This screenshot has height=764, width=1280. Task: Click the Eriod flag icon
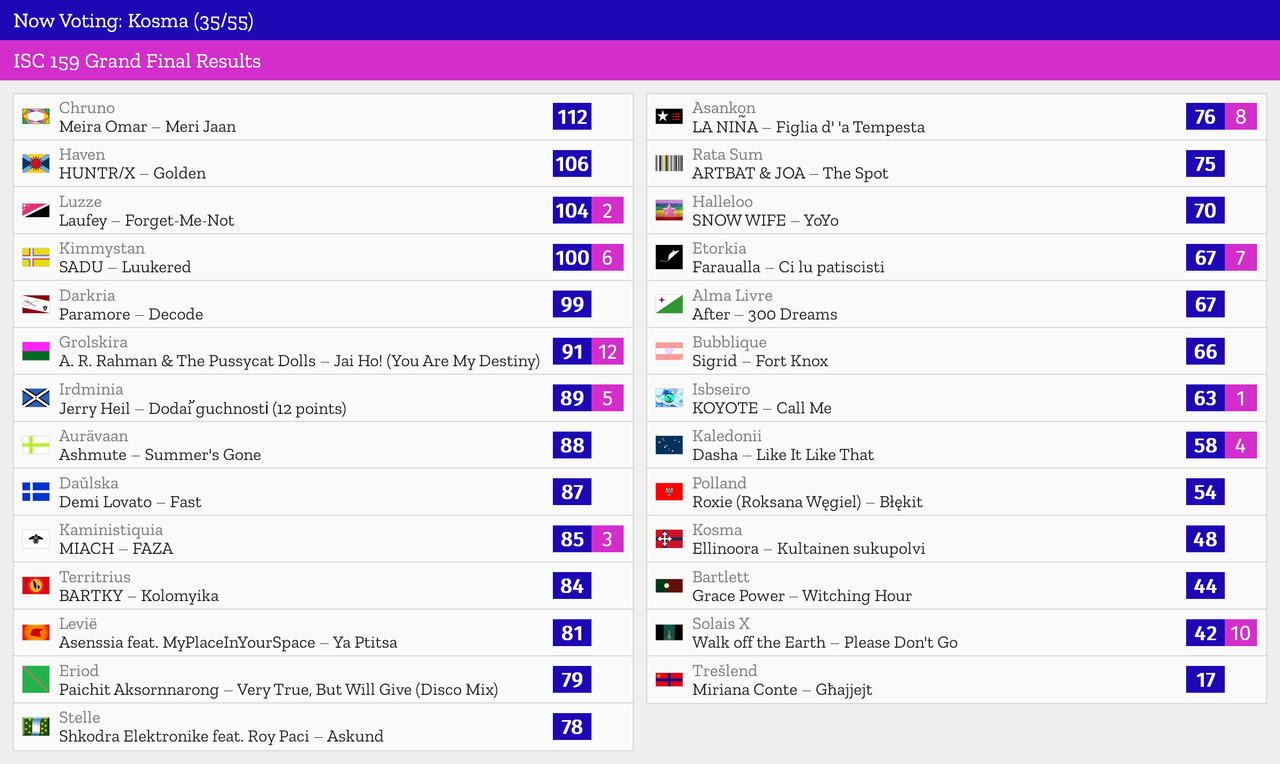[x=36, y=680]
